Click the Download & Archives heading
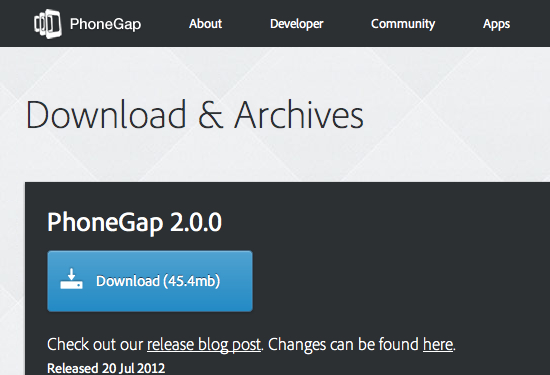Viewport: 550px width, 375px height. coord(195,114)
